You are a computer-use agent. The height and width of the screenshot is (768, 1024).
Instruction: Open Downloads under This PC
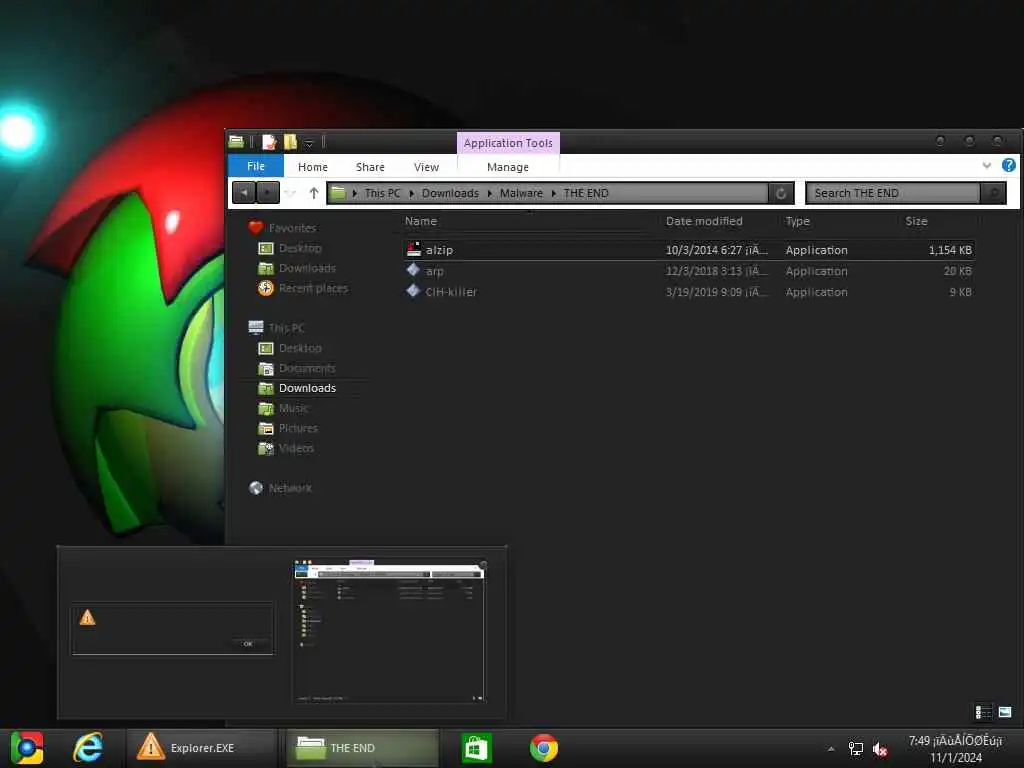[x=307, y=388]
